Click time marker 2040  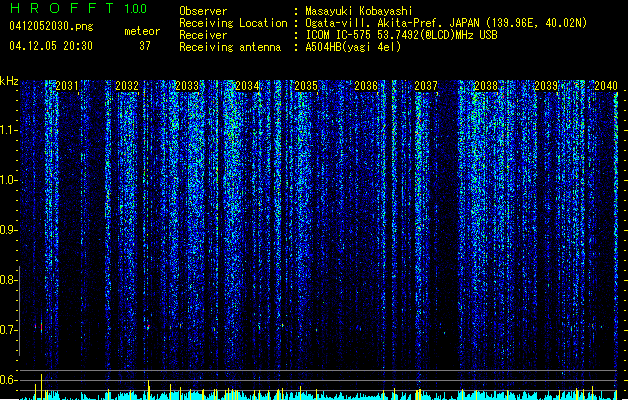[606, 86]
